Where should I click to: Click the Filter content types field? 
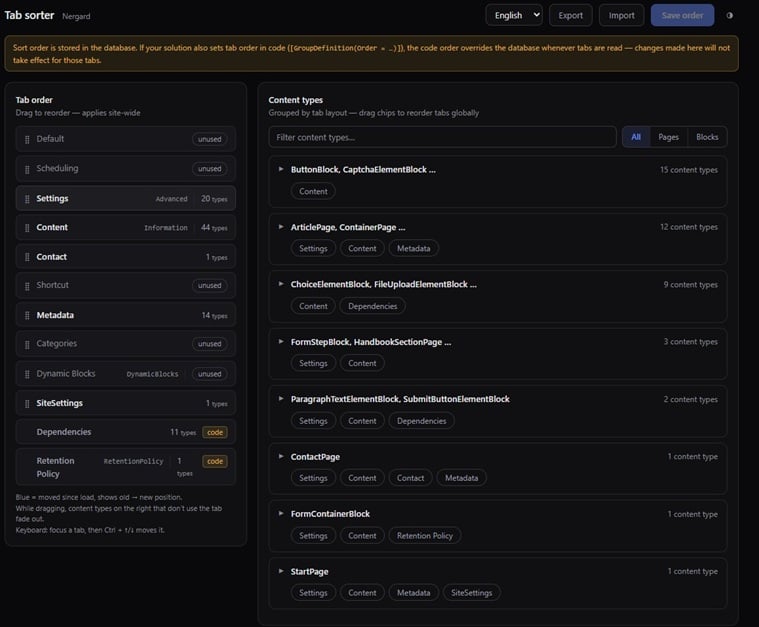pos(442,138)
